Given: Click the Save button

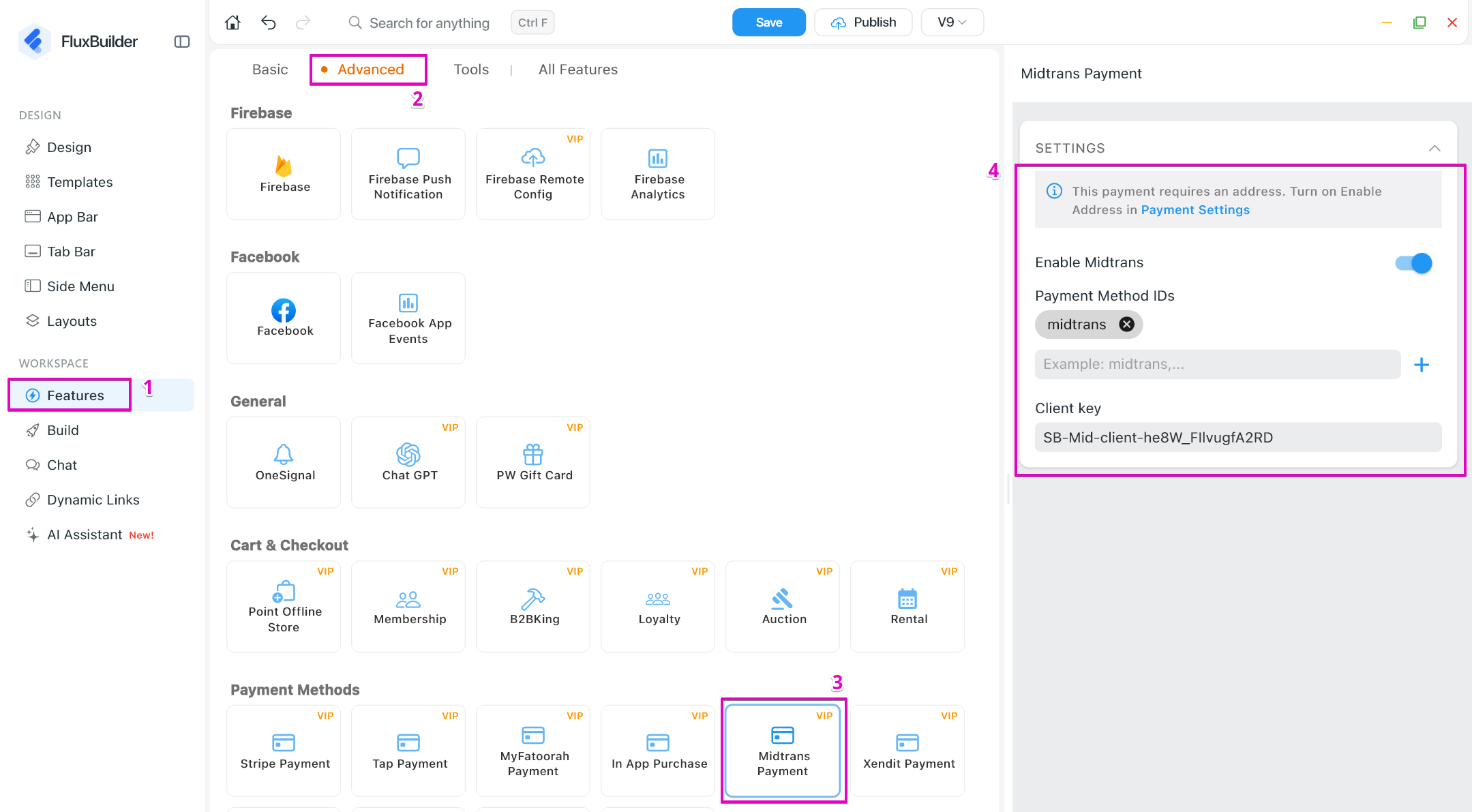Looking at the screenshot, I should pyautogui.click(x=768, y=22).
